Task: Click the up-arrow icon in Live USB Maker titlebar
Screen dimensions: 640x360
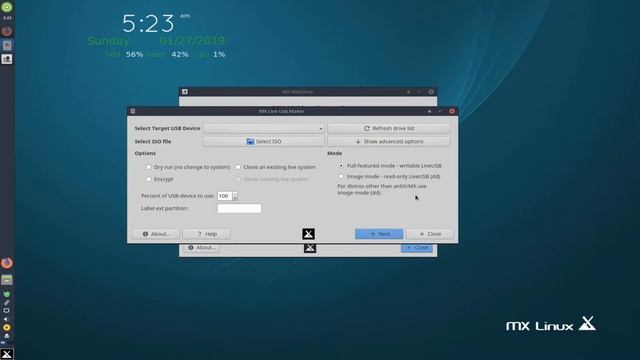Action: tap(429, 111)
